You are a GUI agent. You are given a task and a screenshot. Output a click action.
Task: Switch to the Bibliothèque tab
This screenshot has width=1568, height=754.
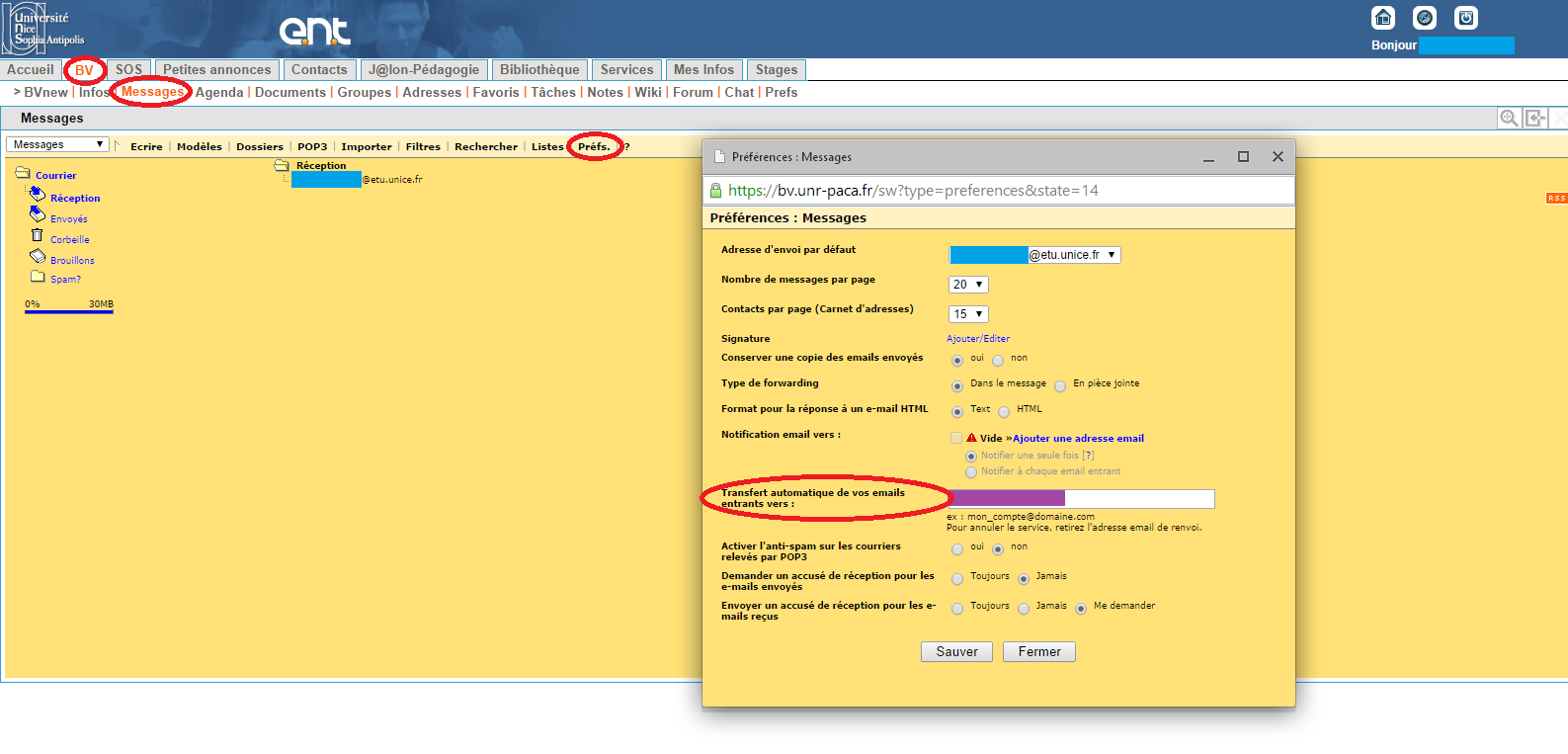pos(539,70)
